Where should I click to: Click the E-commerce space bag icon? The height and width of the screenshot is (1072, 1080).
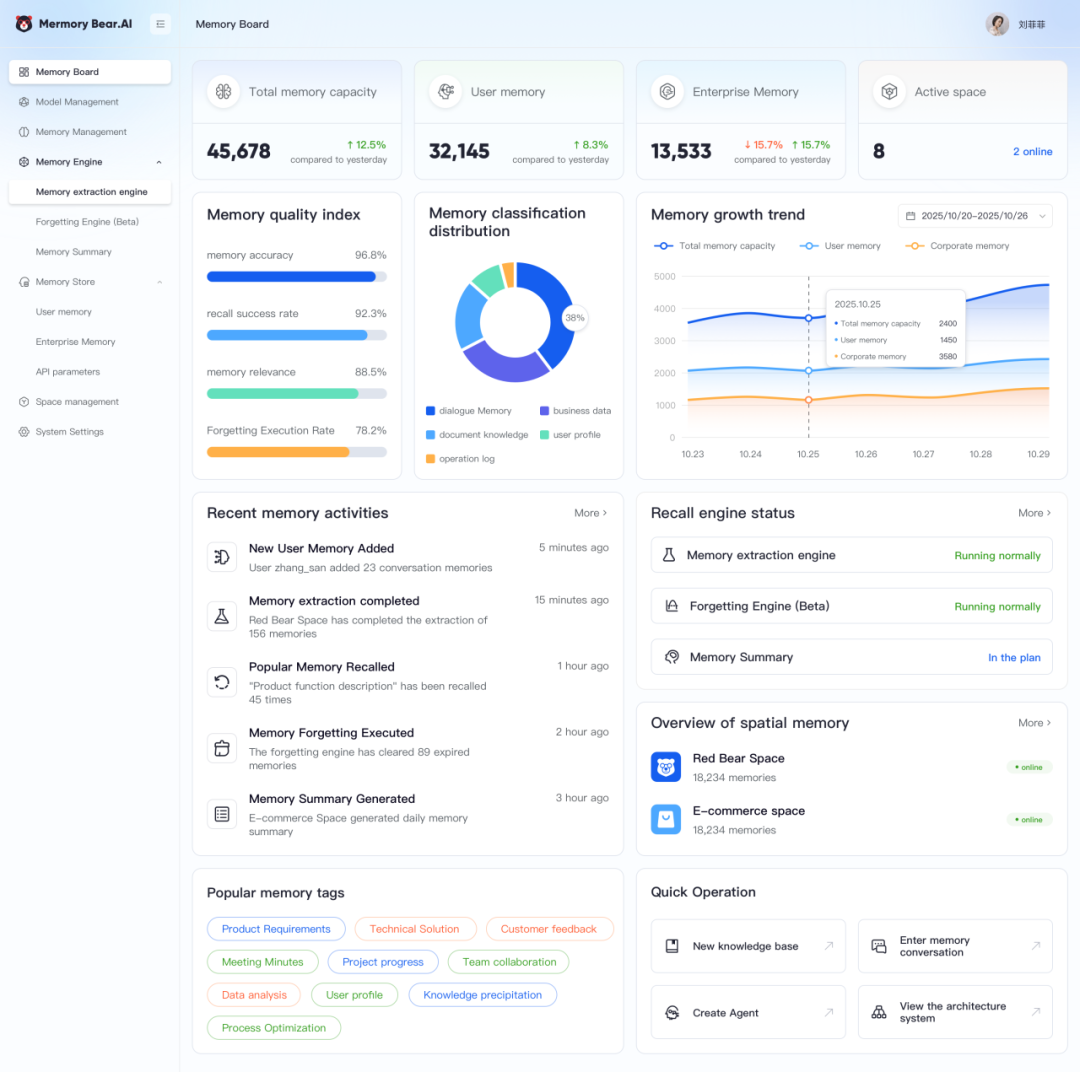click(x=665, y=819)
